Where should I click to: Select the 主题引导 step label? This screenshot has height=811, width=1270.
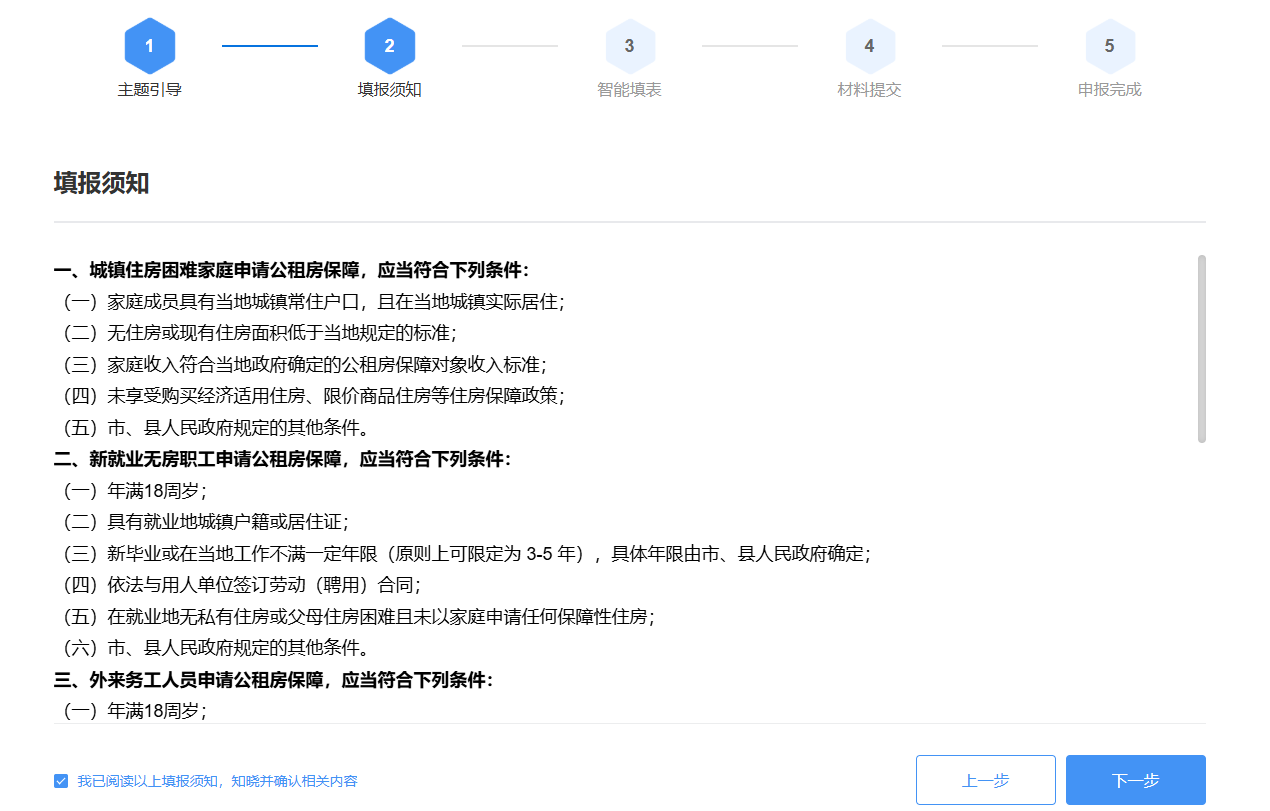[150, 90]
